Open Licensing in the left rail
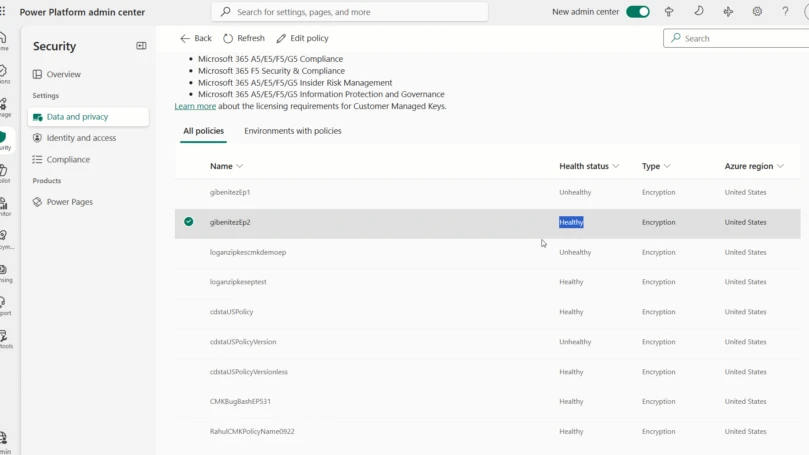The width and height of the screenshot is (809, 455). pyautogui.click(x=4, y=273)
